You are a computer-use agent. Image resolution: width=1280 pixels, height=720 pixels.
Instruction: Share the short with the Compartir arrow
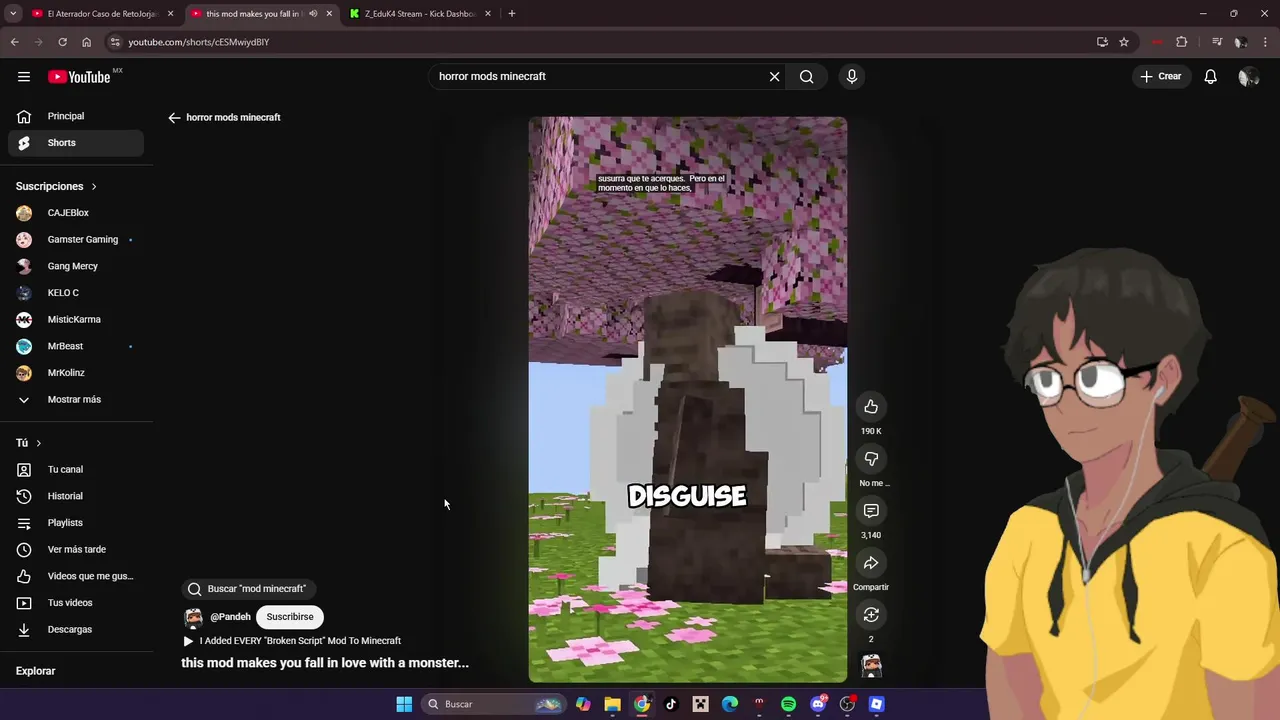[871, 562]
